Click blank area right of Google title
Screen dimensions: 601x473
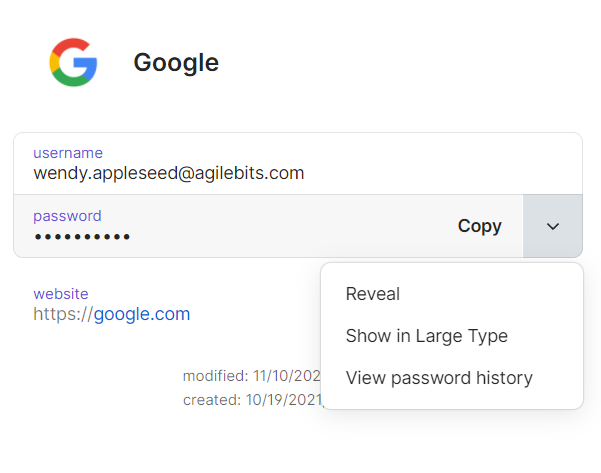point(400,63)
